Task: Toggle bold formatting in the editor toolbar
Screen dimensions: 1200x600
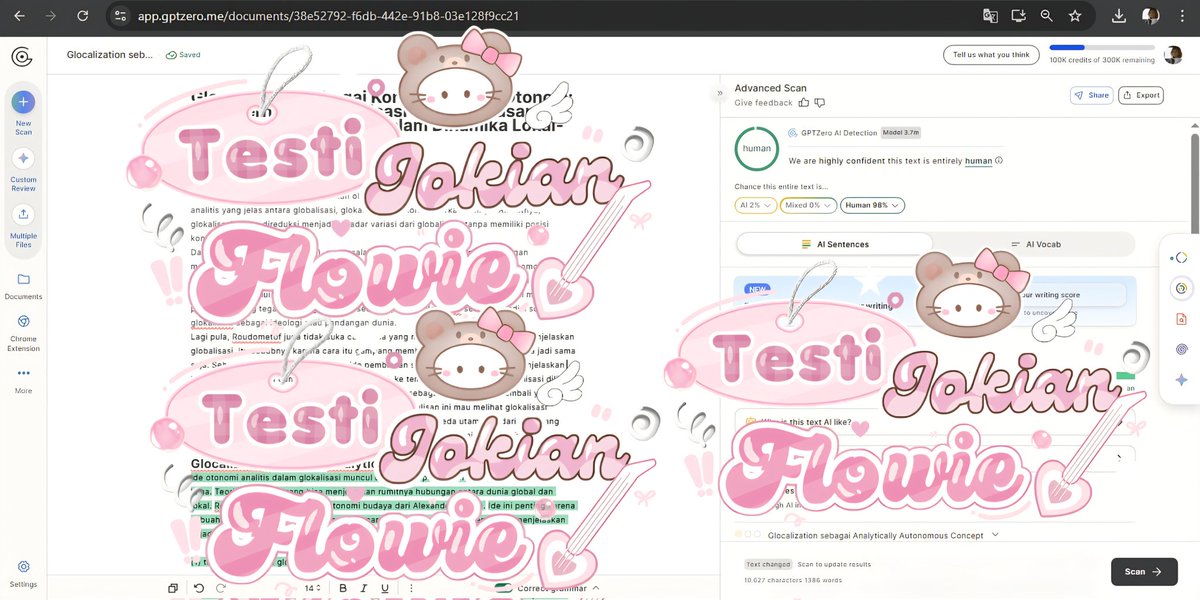Action: point(343,588)
